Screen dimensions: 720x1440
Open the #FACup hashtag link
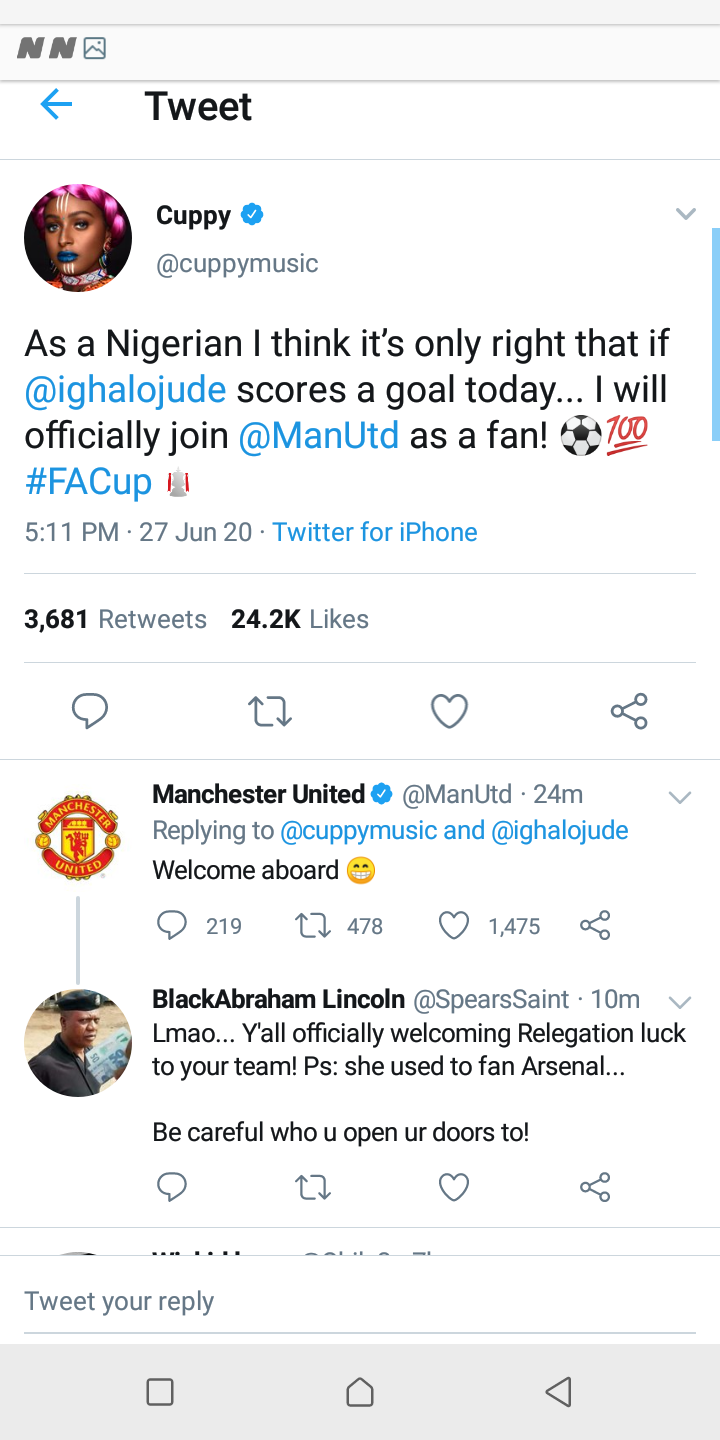pos(88,481)
